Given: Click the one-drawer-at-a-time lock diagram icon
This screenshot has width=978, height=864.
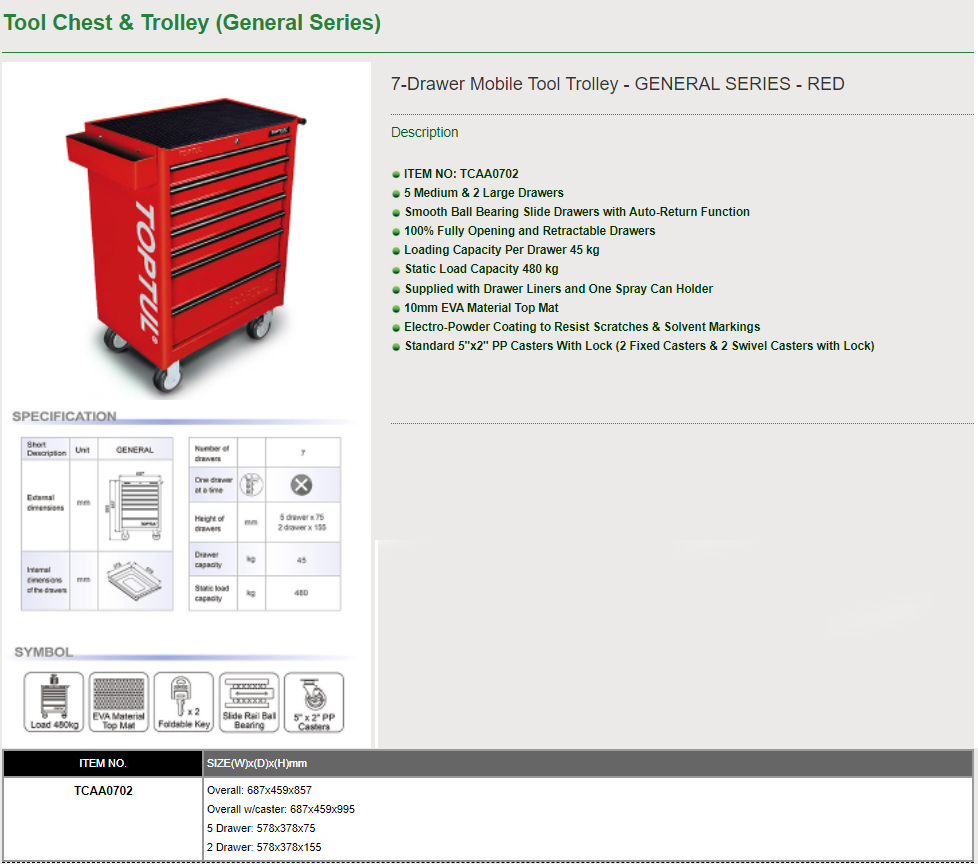Looking at the screenshot, I should point(252,486).
